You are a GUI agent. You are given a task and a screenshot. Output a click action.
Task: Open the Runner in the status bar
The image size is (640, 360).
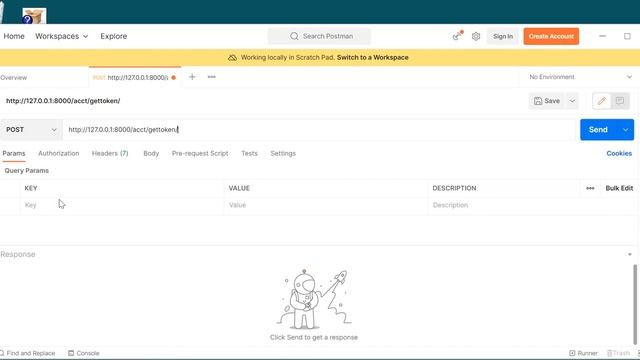[x=583, y=353]
